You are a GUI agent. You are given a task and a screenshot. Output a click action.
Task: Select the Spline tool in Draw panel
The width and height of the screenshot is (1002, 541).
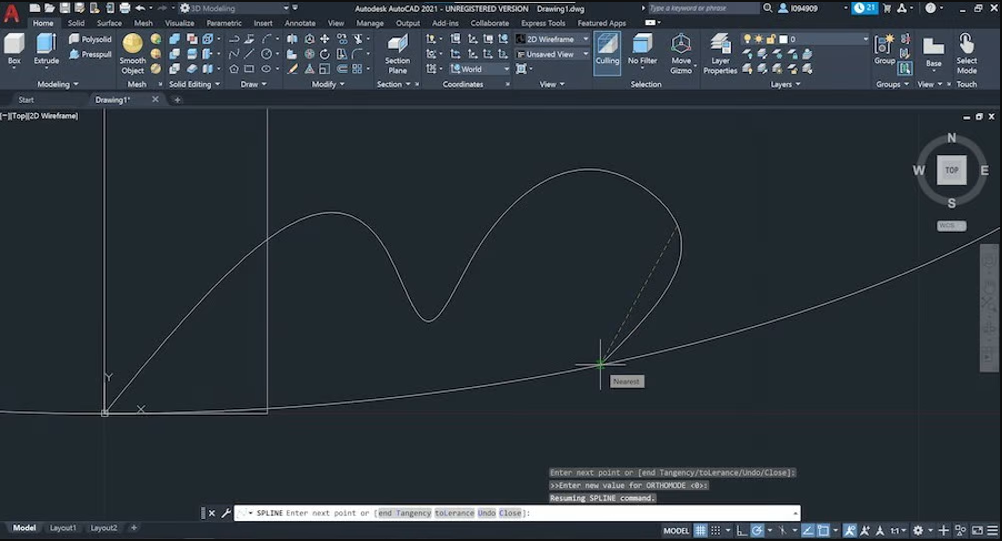(x=234, y=54)
